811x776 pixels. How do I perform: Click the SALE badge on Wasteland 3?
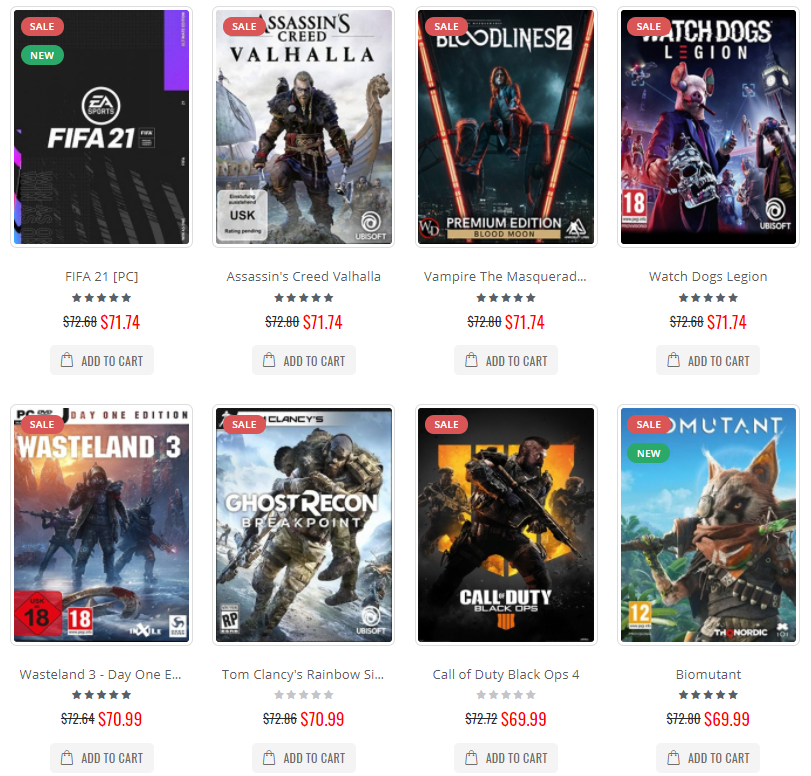coord(42,424)
